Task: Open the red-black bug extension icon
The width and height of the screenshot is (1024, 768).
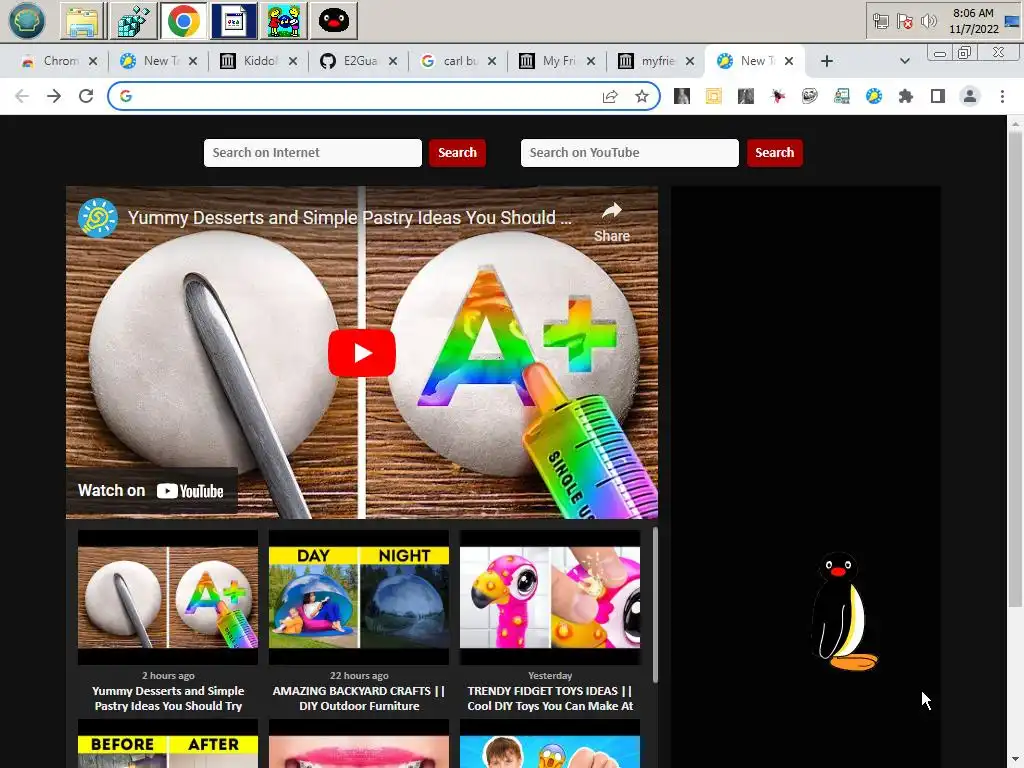Action: pyautogui.click(x=778, y=97)
